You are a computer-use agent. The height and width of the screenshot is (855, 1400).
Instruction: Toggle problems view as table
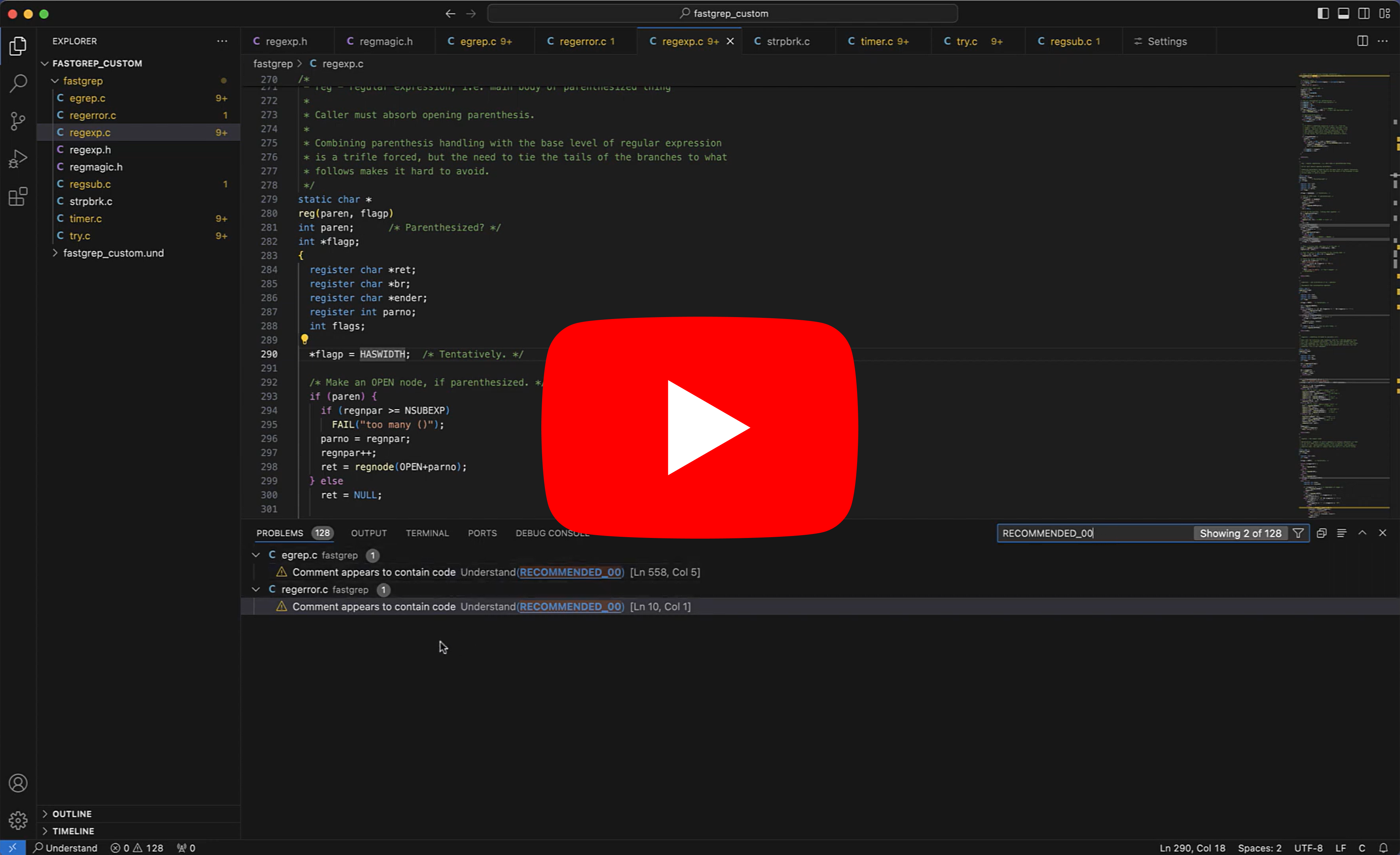click(x=1341, y=533)
